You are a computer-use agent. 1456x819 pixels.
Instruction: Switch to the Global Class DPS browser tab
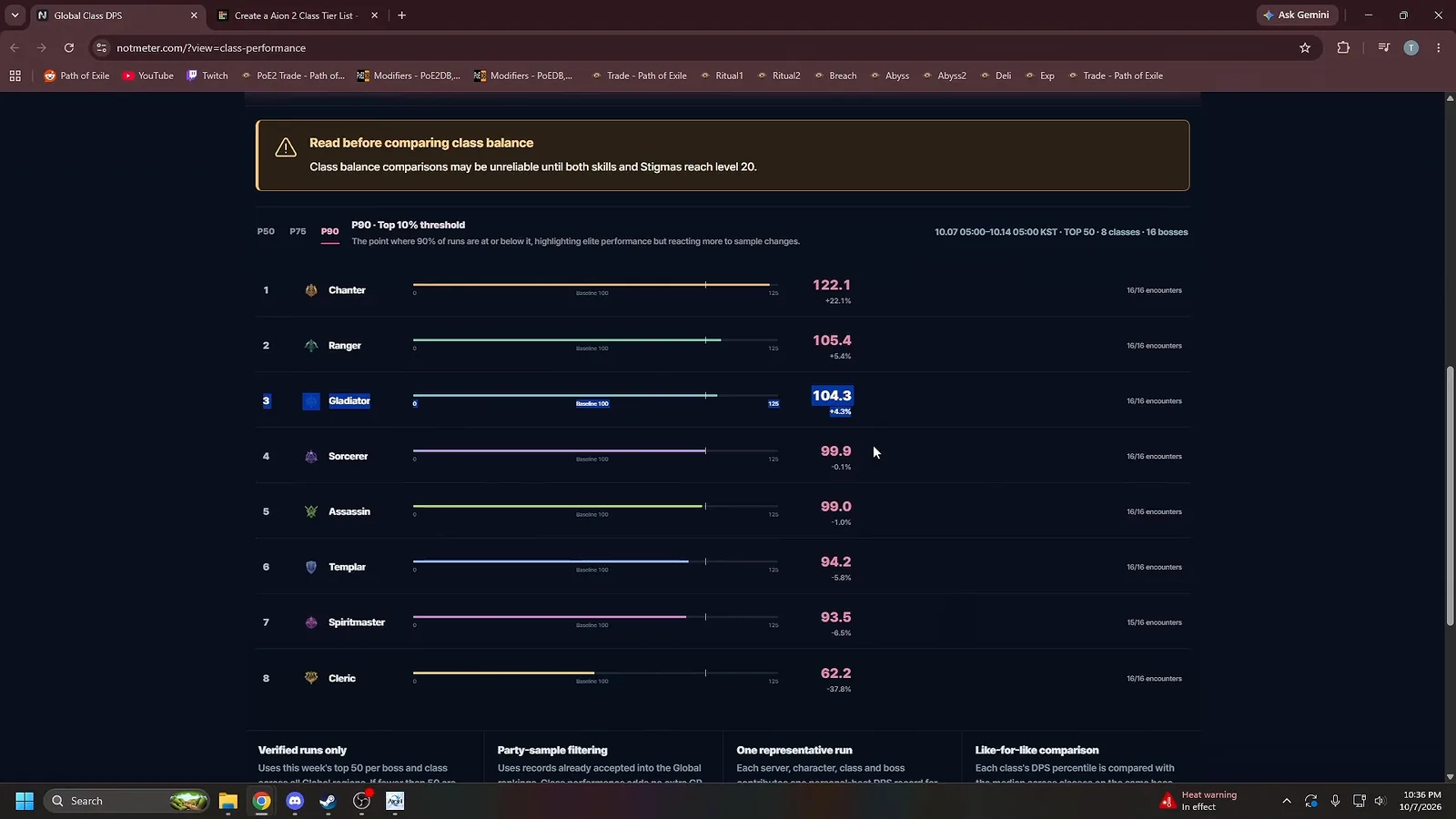click(x=118, y=15)
